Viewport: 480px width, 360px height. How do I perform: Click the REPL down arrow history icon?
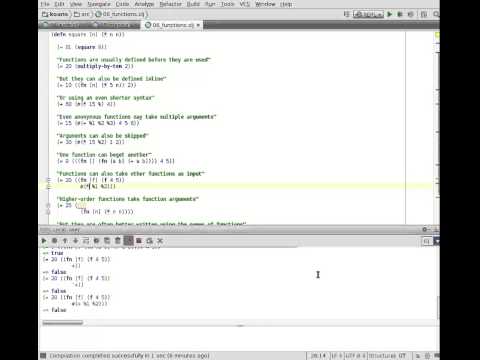click(76, 241)
